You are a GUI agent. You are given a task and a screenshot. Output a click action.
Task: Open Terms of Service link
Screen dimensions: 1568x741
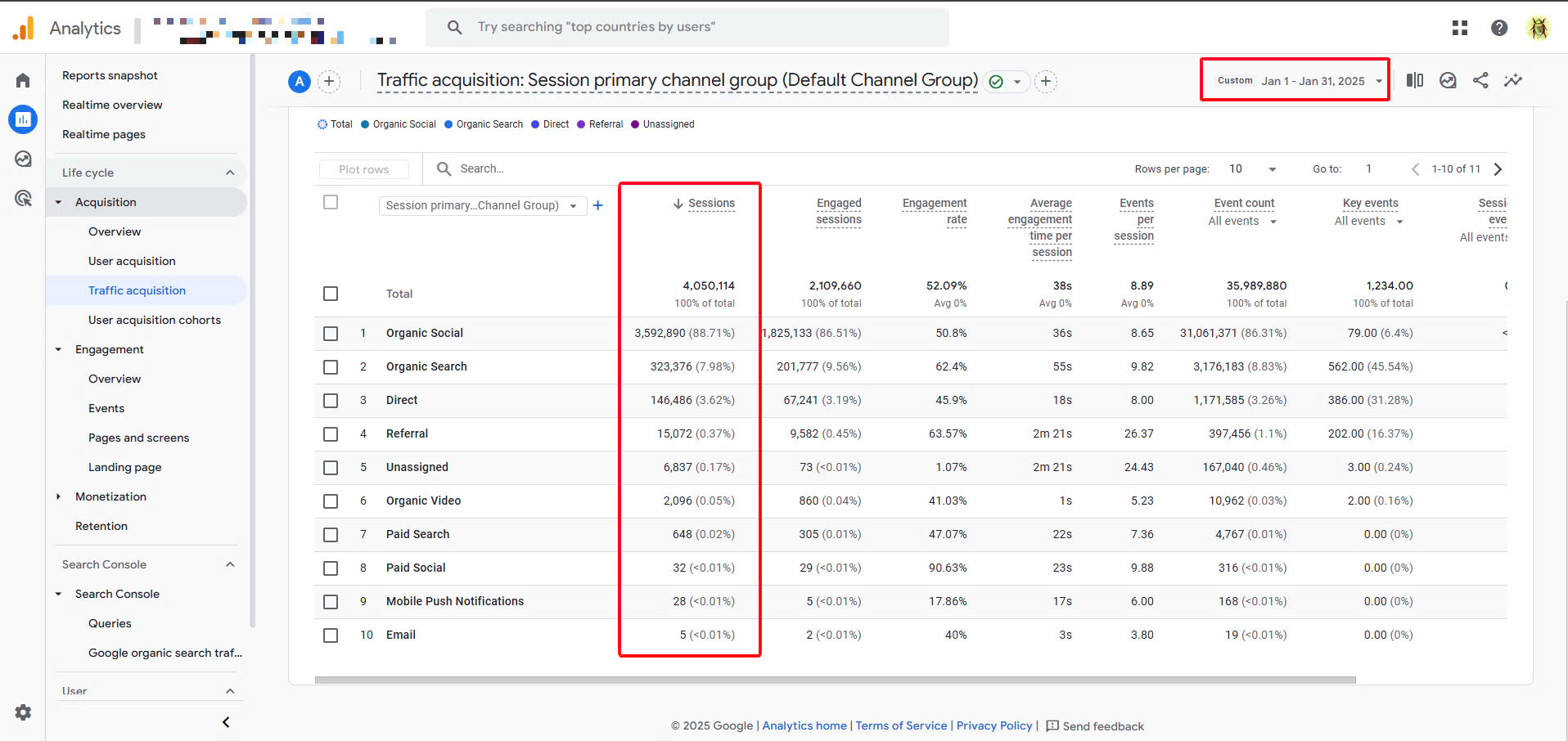coord(901,725)
